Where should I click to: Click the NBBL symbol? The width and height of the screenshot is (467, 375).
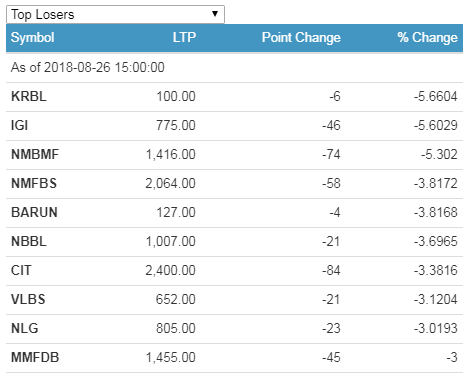point(29,241)
